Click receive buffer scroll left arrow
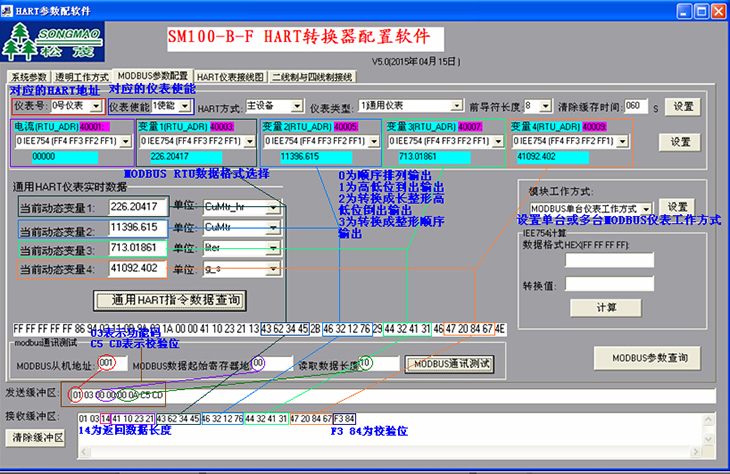730x474 pixels. (x=84, y=452)
